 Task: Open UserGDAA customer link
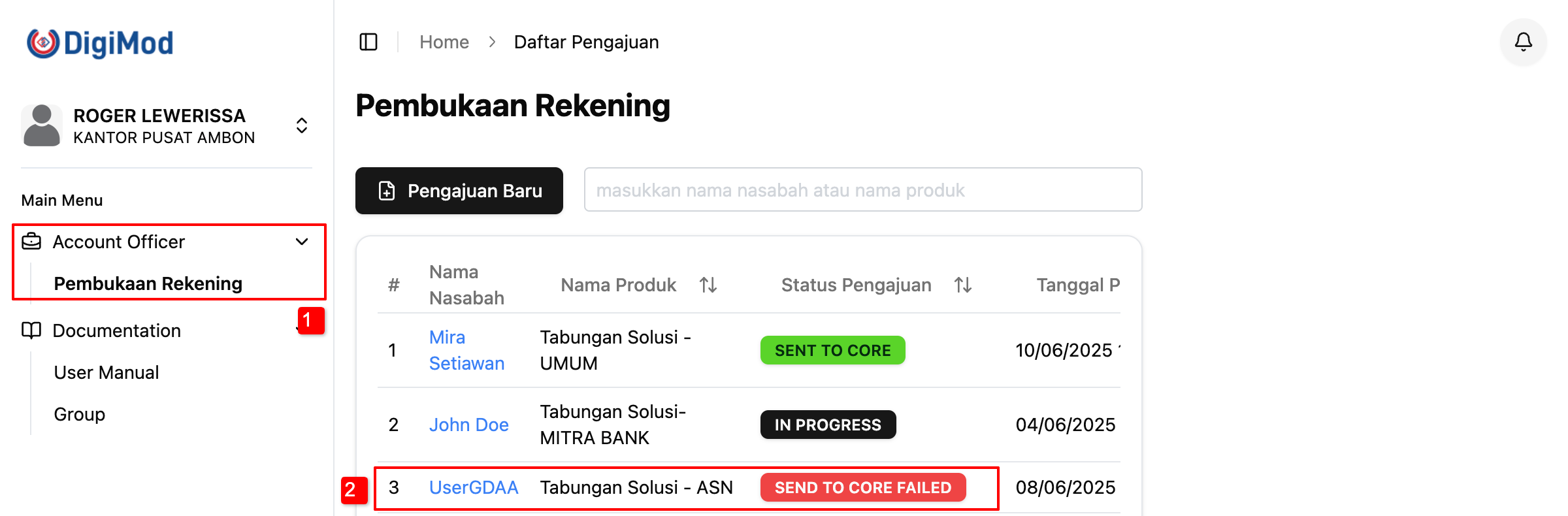tap(474, 487)
